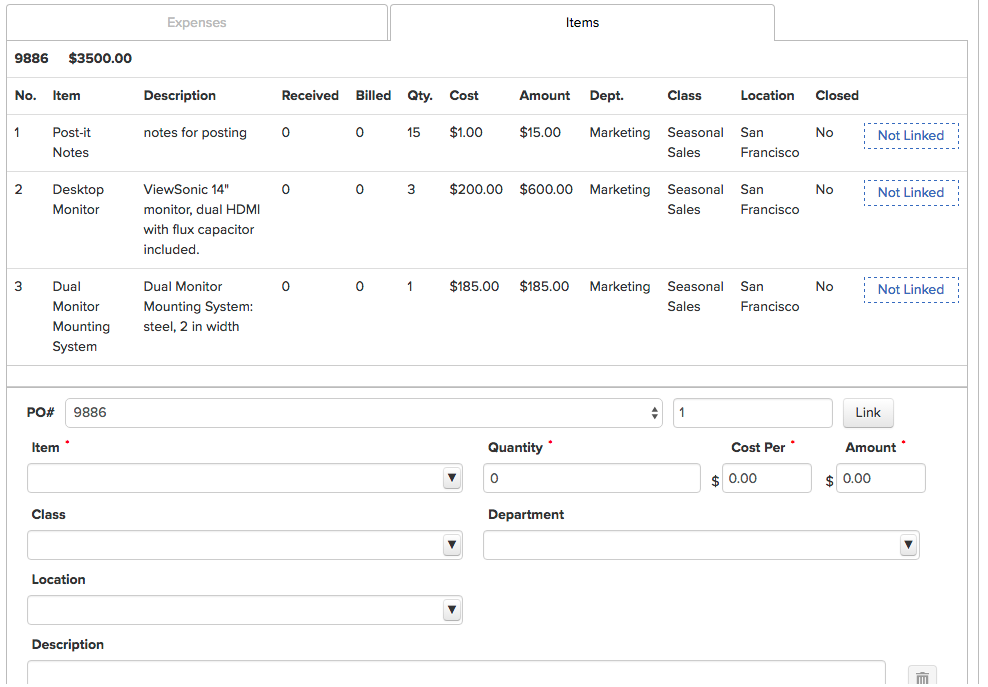This screenshot has height=687, width=988.
Task: Click Not Linked for Post-it Notes
Action: [911, 135]
